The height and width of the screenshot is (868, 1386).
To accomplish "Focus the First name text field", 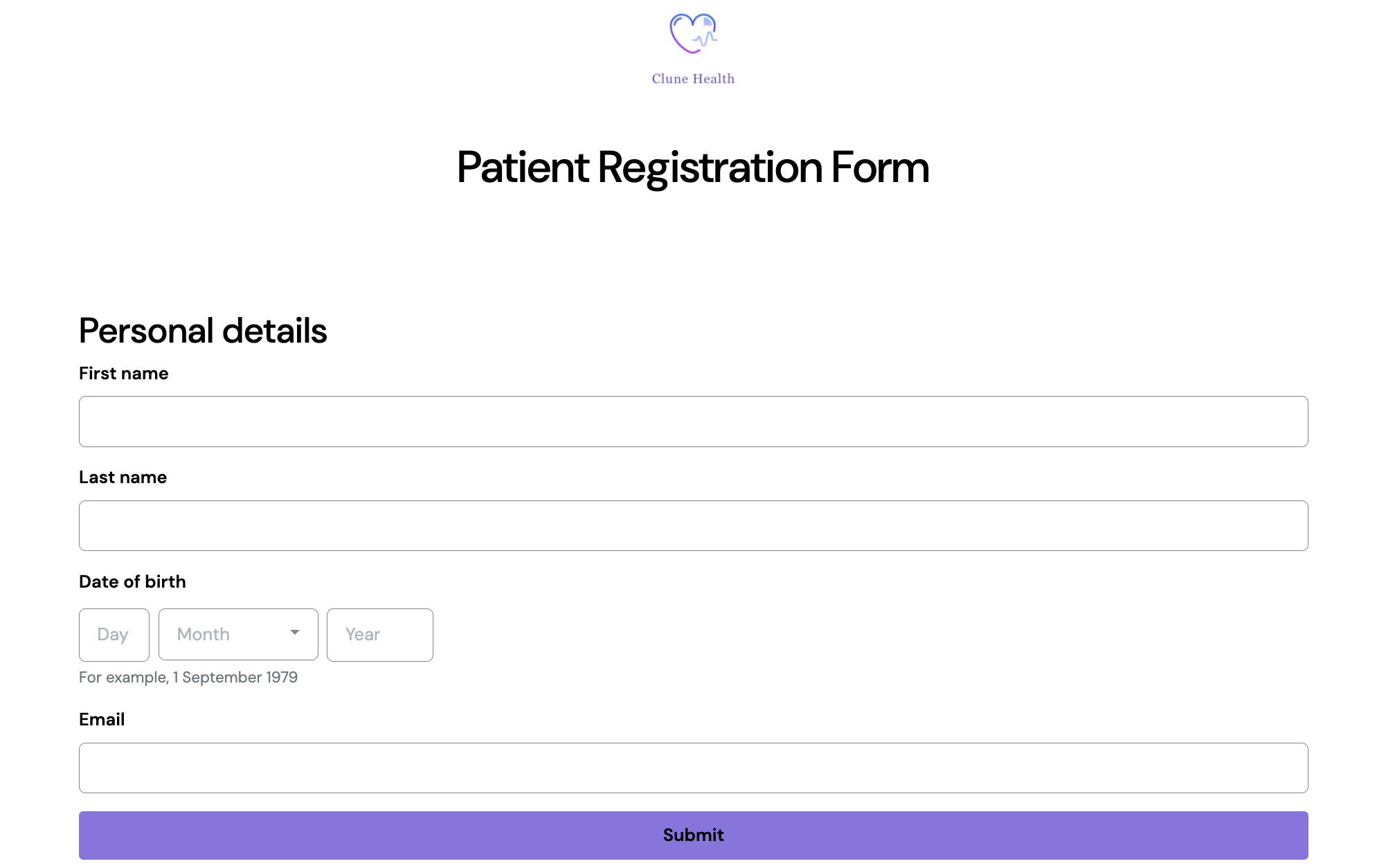I will (693, 422).
